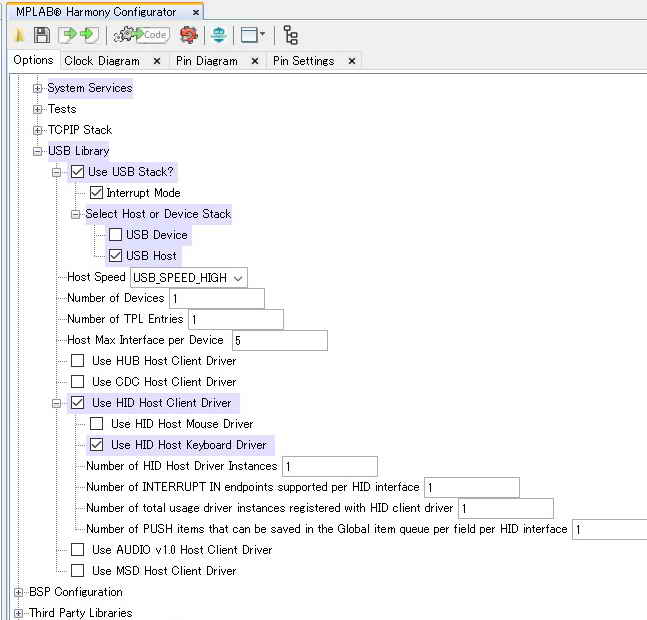Click the Host Max Interface per Device field
Viewport: 647px width, 620px height.
280,341
